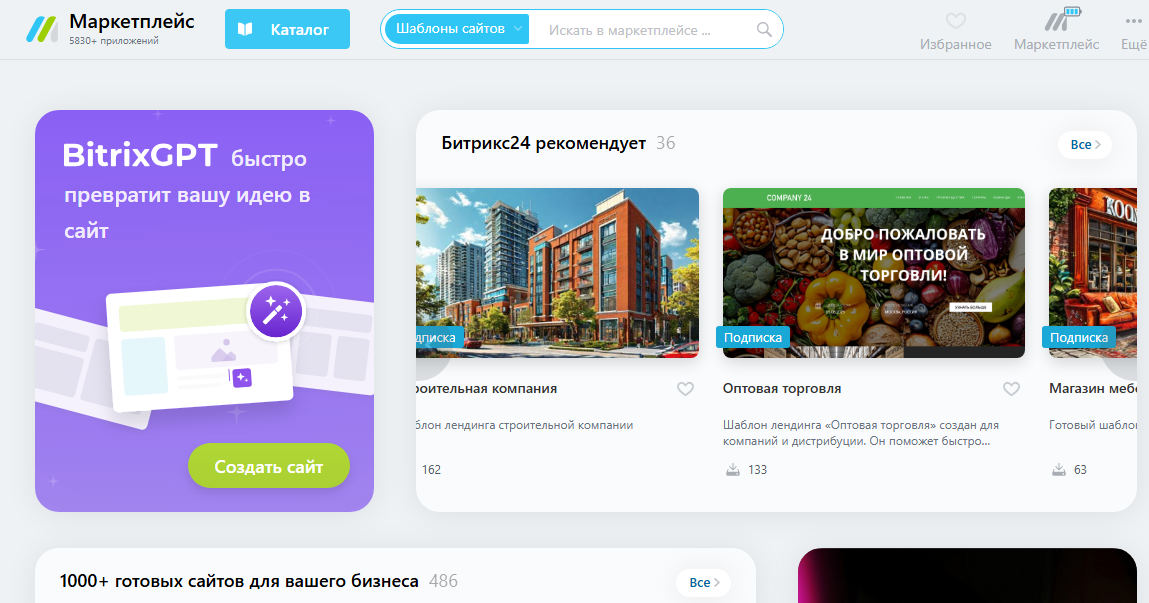Click the Маркетплейс logo icon
1149x603 pixels.
point(42,29)
